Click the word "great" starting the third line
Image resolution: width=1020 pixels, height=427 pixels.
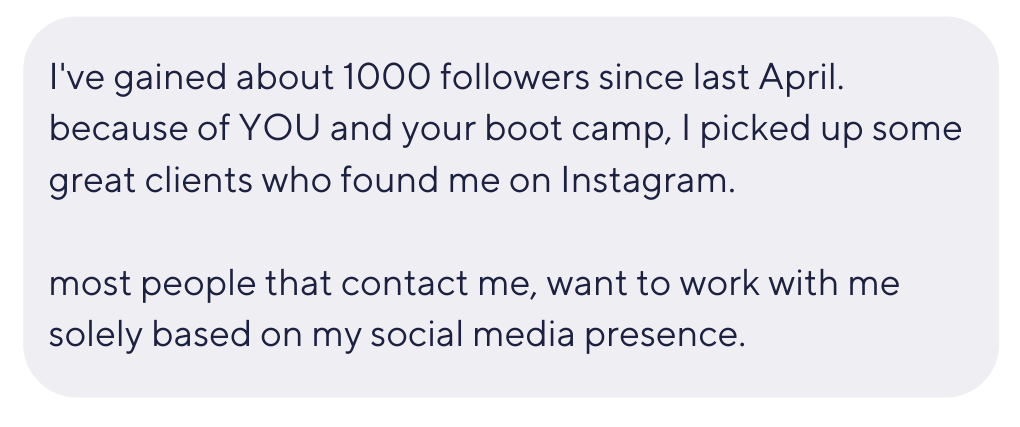click(x=92, y=182)
